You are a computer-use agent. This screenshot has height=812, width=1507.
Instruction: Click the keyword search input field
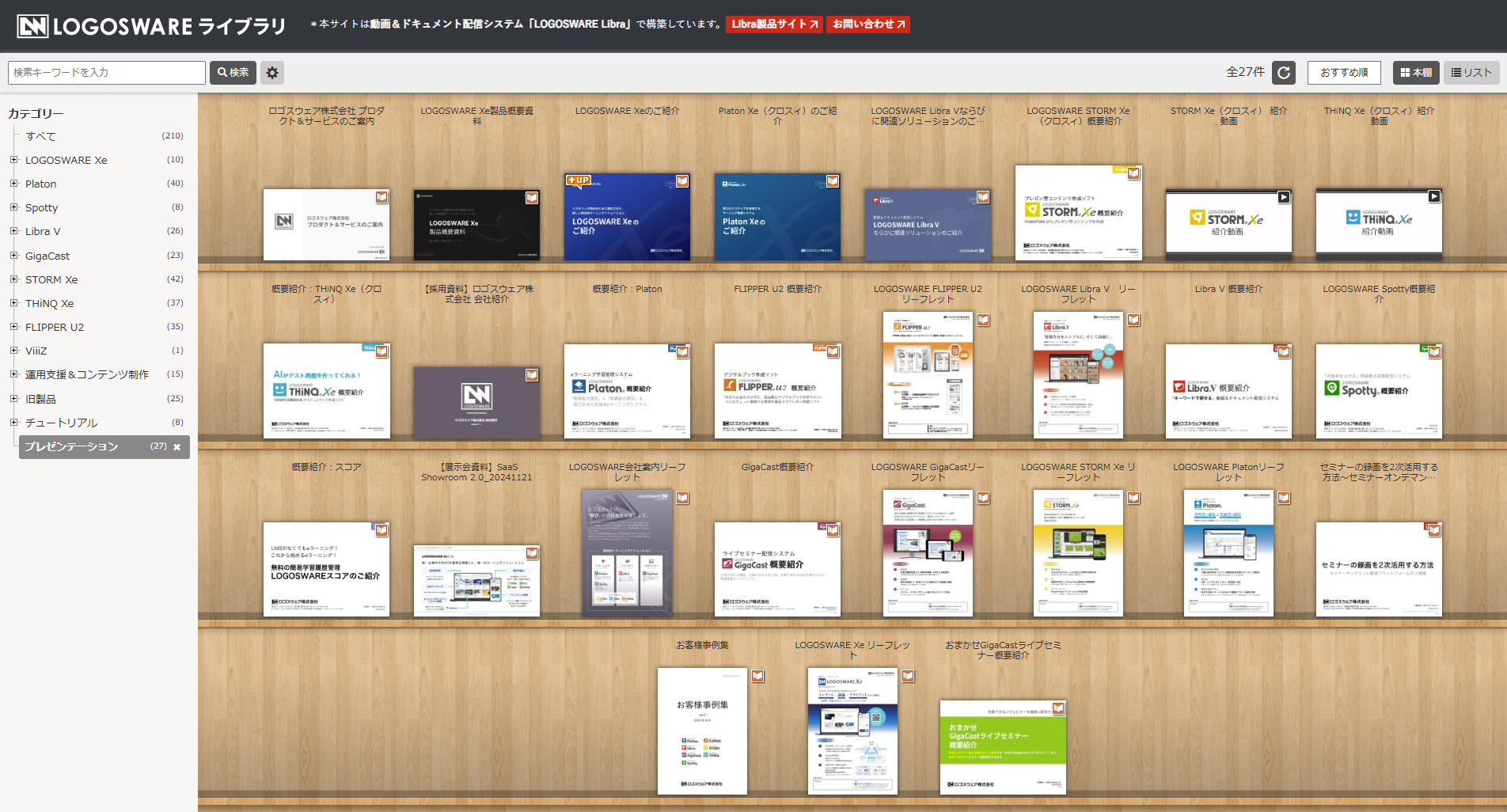tap(107, 73)
